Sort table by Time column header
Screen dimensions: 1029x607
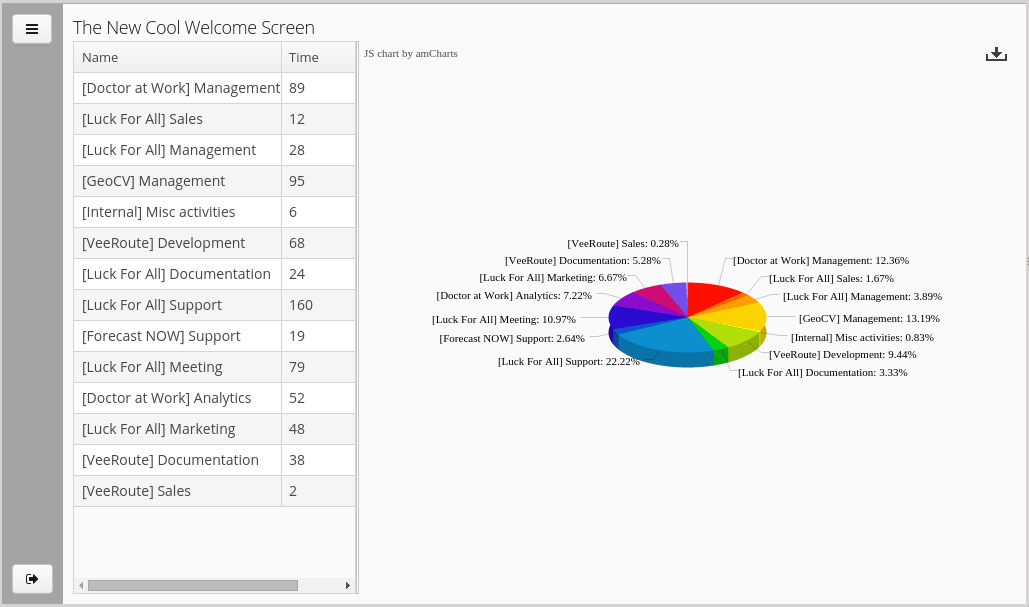[x=317, y=57]
